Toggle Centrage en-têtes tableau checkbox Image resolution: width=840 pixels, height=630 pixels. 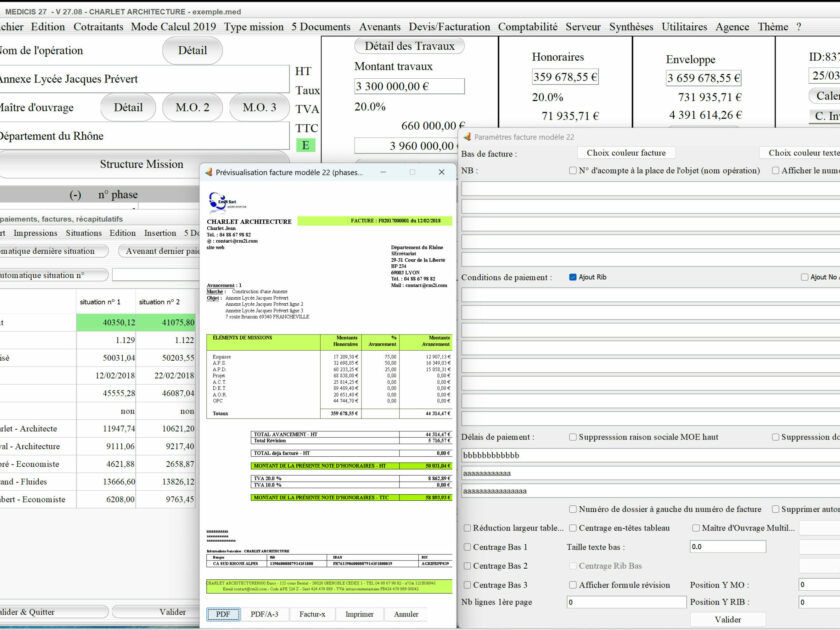573,528
